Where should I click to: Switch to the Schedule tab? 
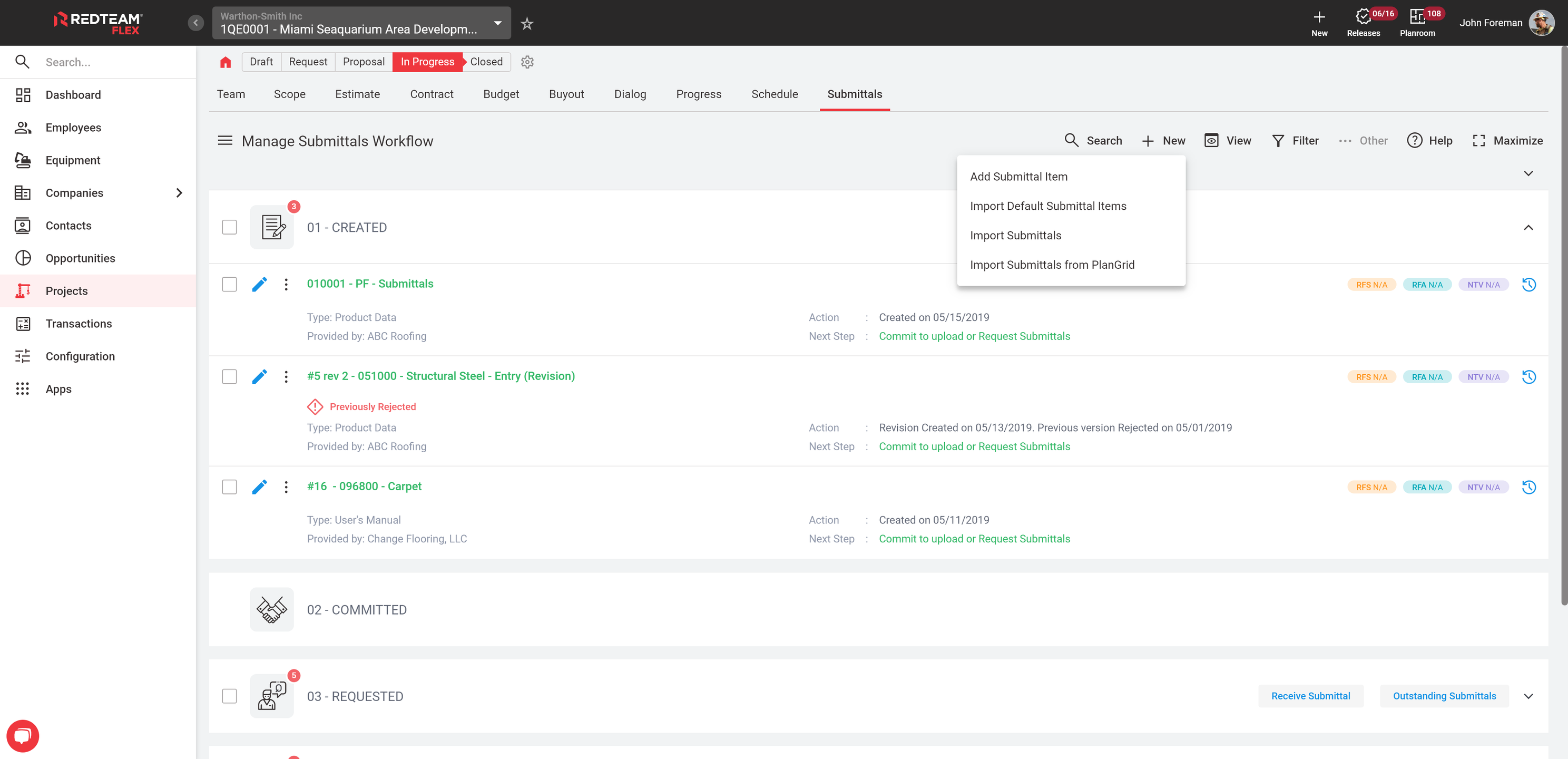coord(775,94)
